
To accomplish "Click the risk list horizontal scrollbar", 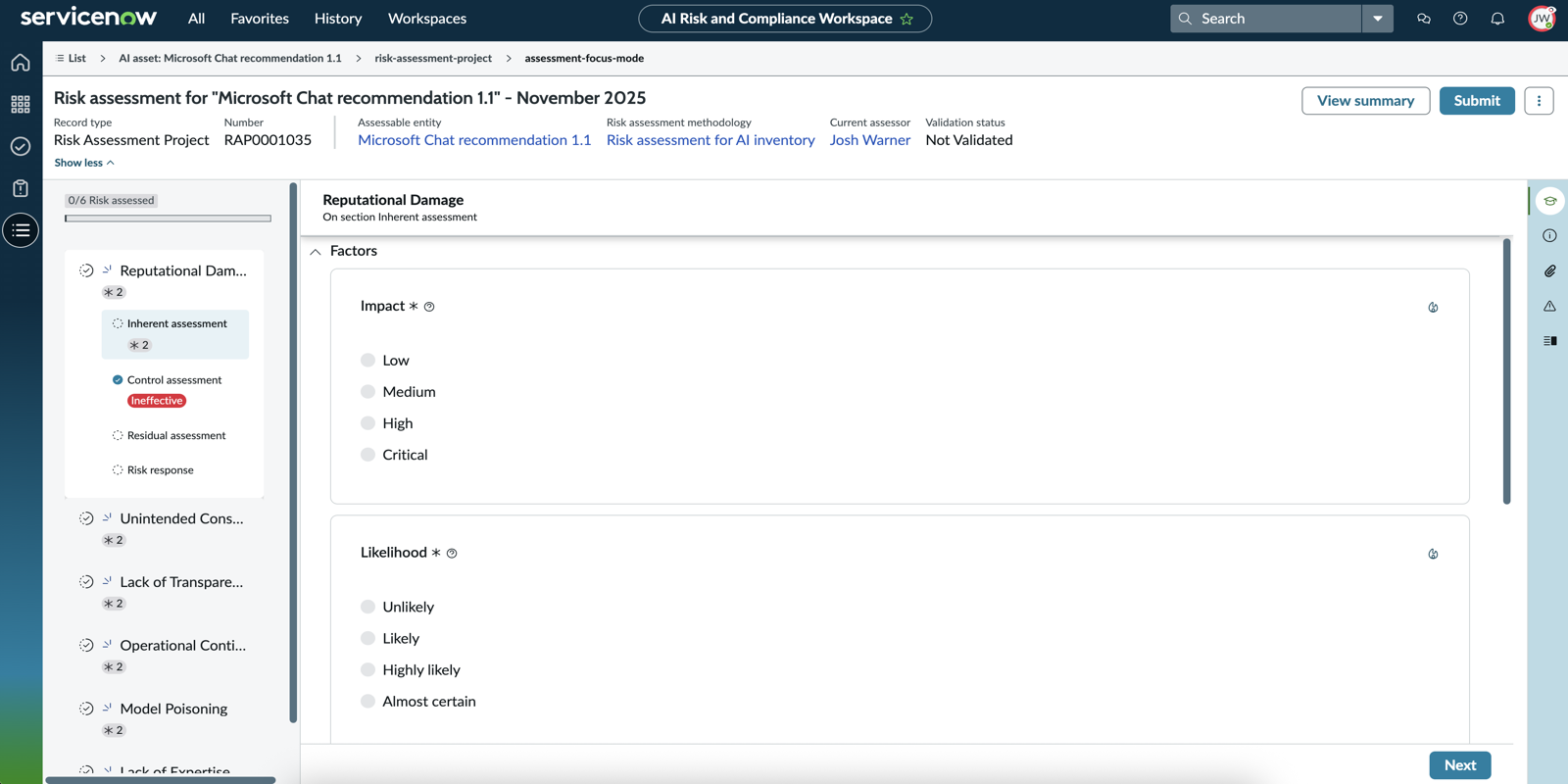I will click(161, 780).
